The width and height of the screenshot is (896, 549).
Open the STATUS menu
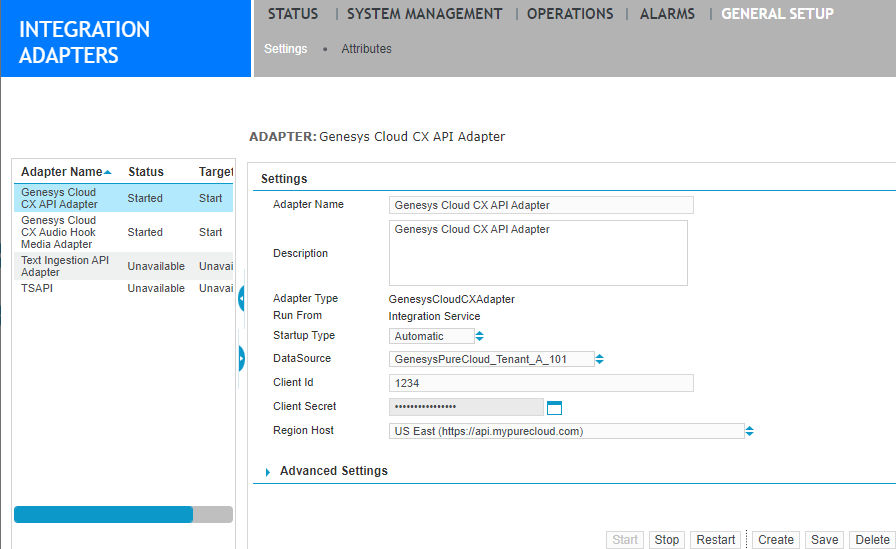pos(293,14)
